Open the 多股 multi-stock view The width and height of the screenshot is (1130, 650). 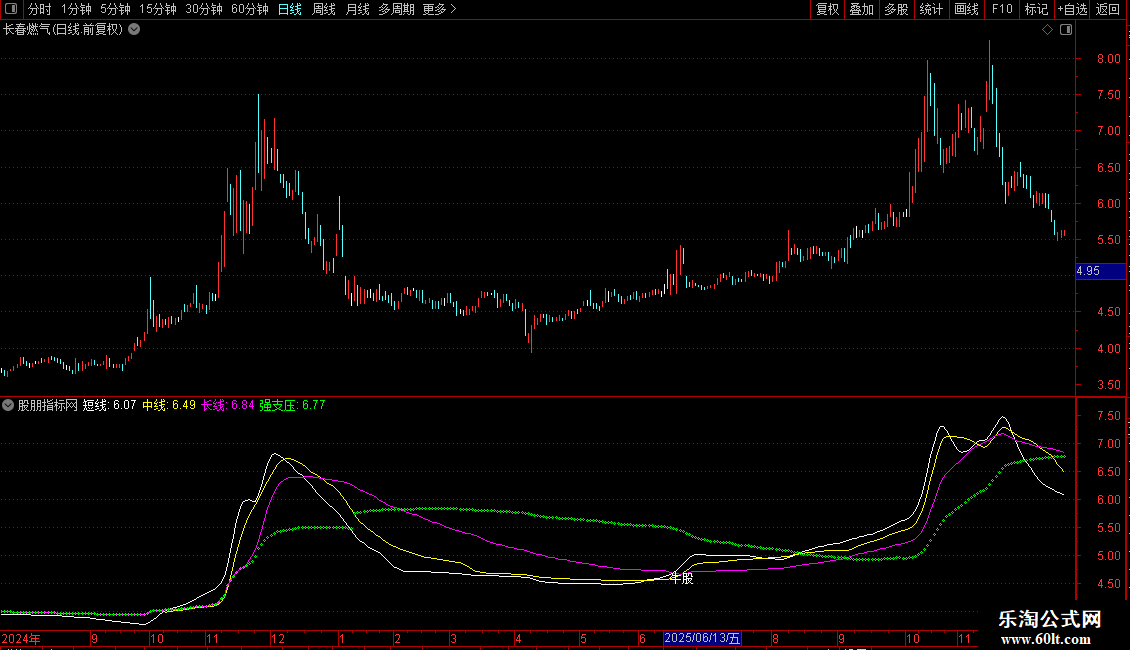coord(896,9)
